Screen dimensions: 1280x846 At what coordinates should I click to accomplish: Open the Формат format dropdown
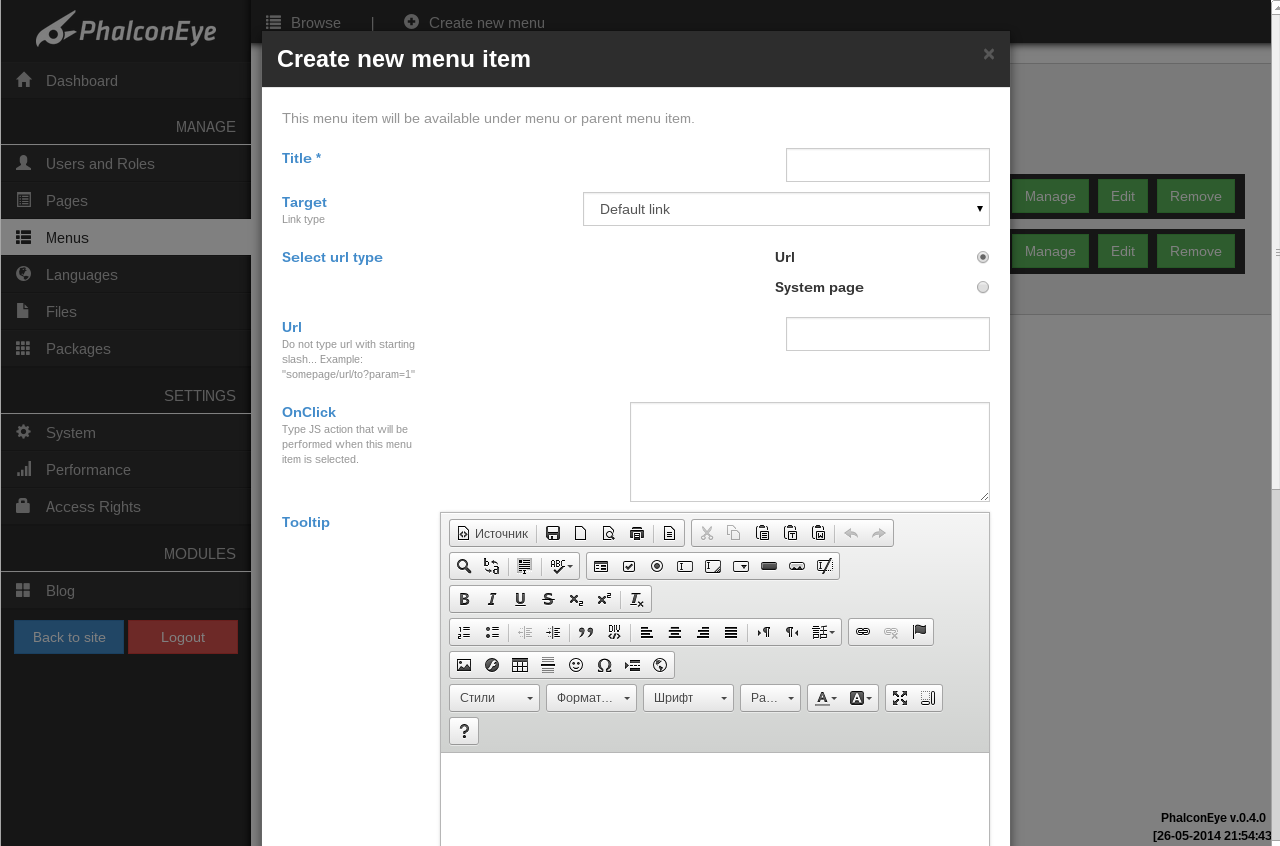pos(591,698)
